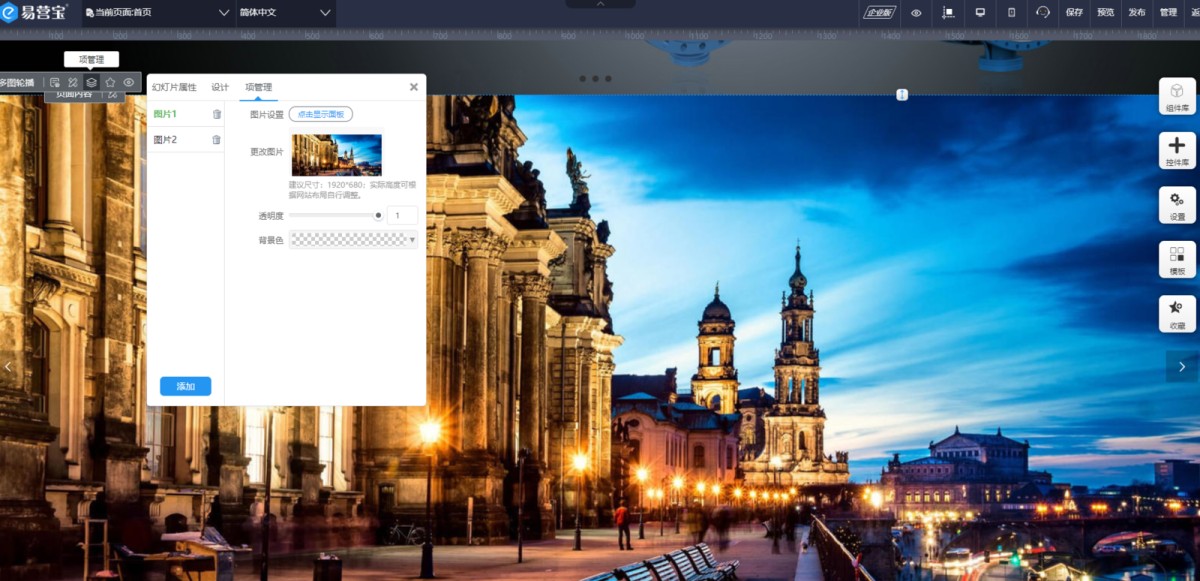The height and width of the screenshot is (581, 1200).
Task: Close the slide settings panel
Action: pyautogui.click(x=414, y=87)
